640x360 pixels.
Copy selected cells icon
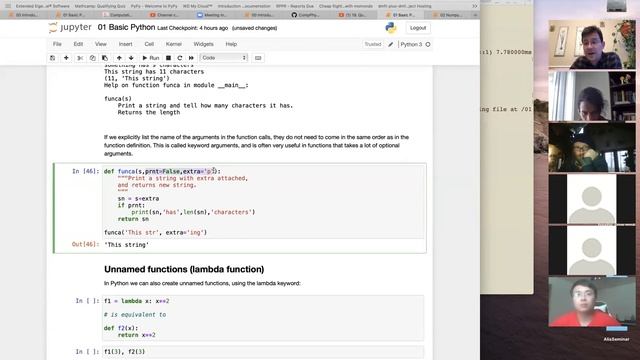[93, 58]
